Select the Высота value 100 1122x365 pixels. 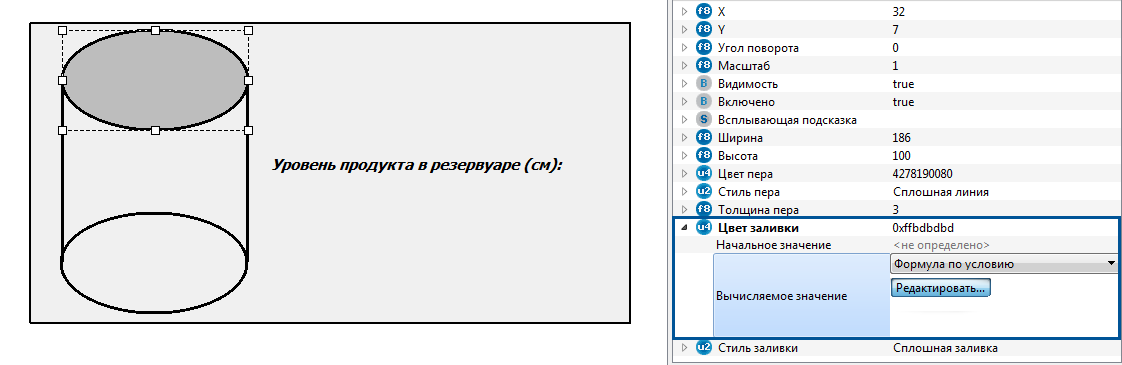coord(902,155)
